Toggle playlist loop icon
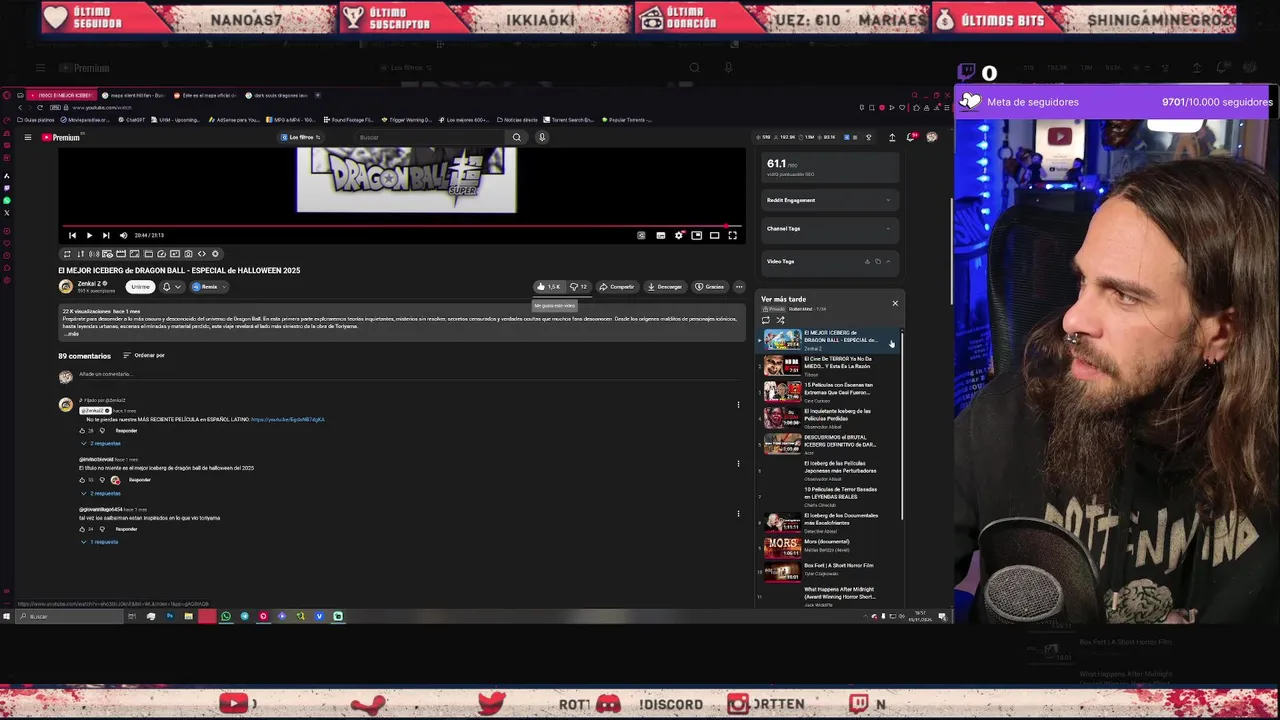Viewport: 1280px width, 720px height. tap(766, 320)
